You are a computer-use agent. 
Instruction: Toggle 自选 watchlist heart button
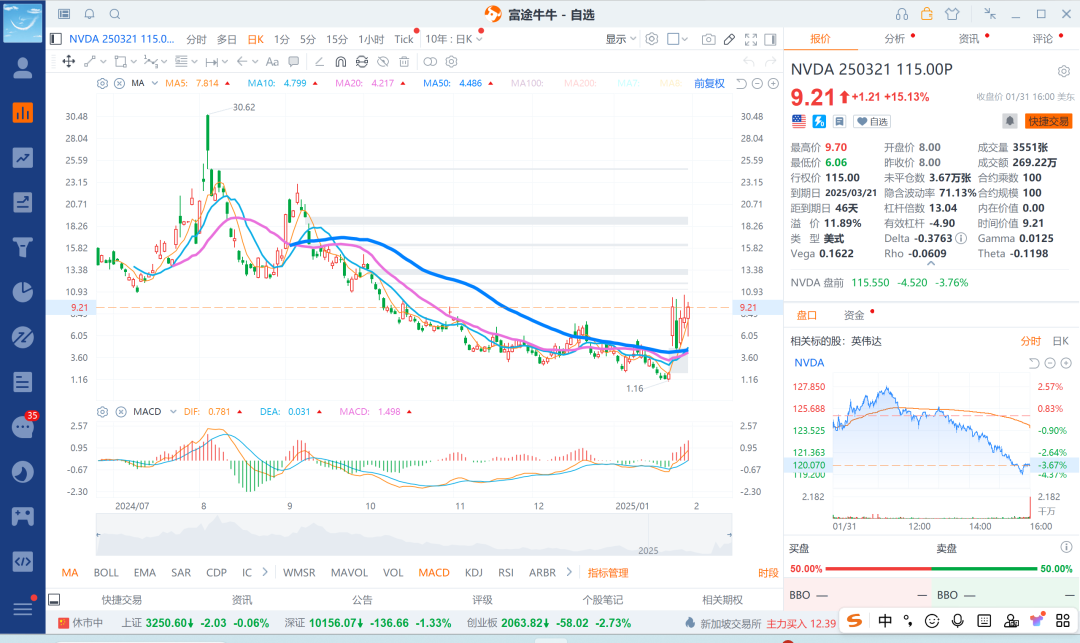click(872, 121)
